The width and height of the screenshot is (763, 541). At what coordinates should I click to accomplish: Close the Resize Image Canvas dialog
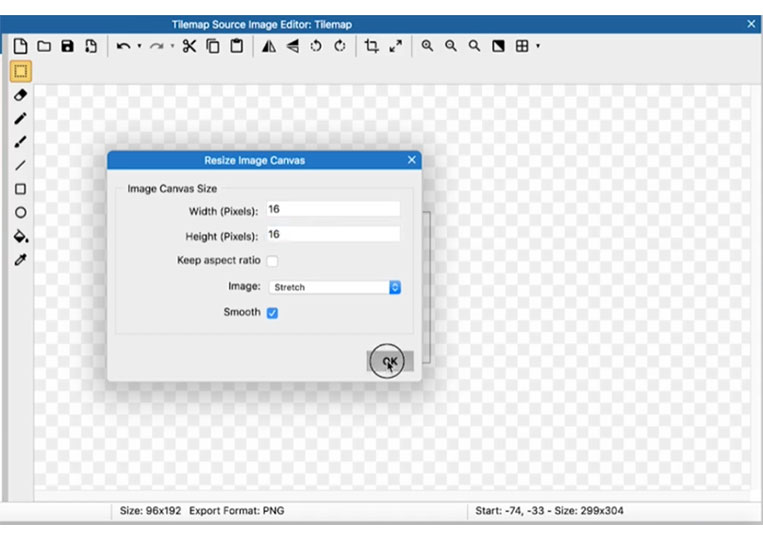(x=412, y=160)
